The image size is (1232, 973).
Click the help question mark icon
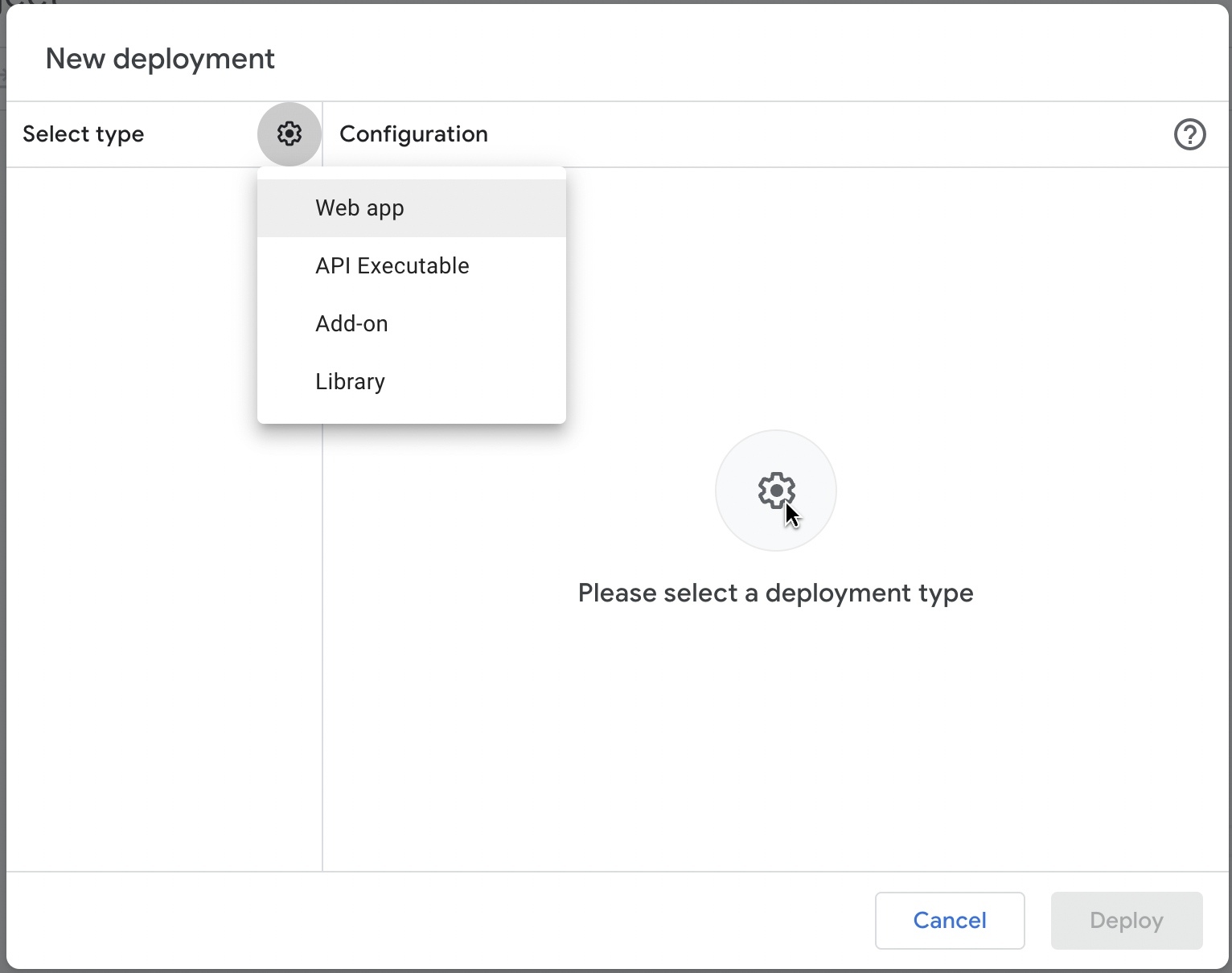click(1190, 134)
